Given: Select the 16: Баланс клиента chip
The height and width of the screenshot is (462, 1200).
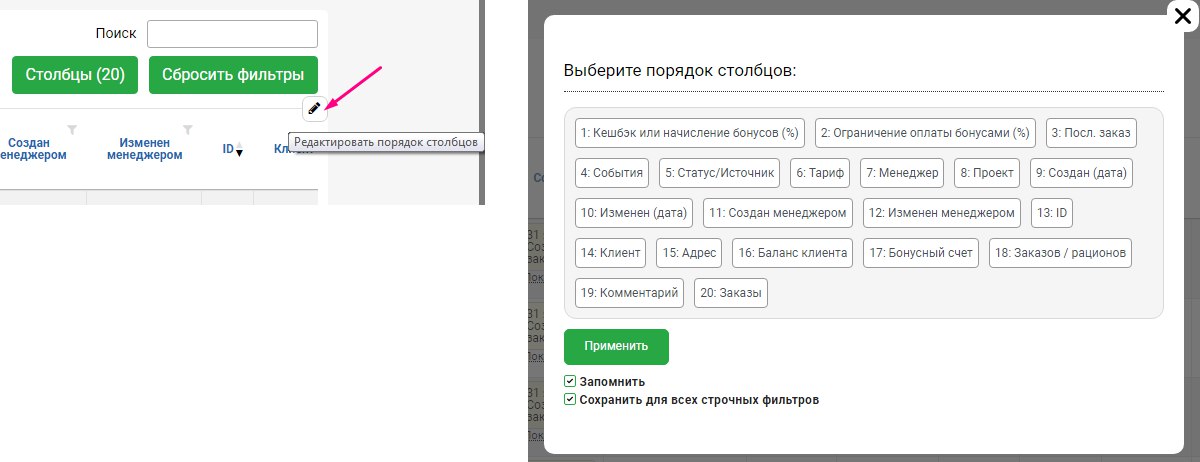Looking at the screenshot, I should click(792, 253).
